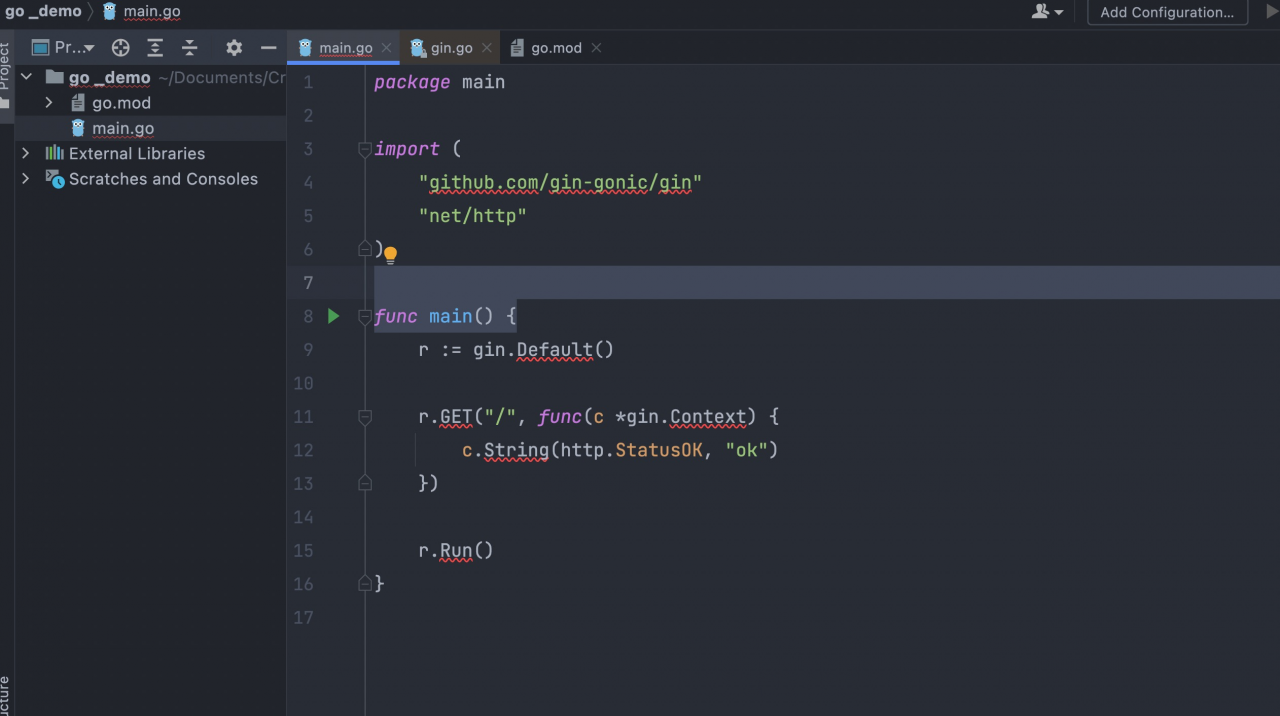1280x716 pixels.
Task: Click the yellow lightbulb quick-fix icon
Action: click(391, 255)
